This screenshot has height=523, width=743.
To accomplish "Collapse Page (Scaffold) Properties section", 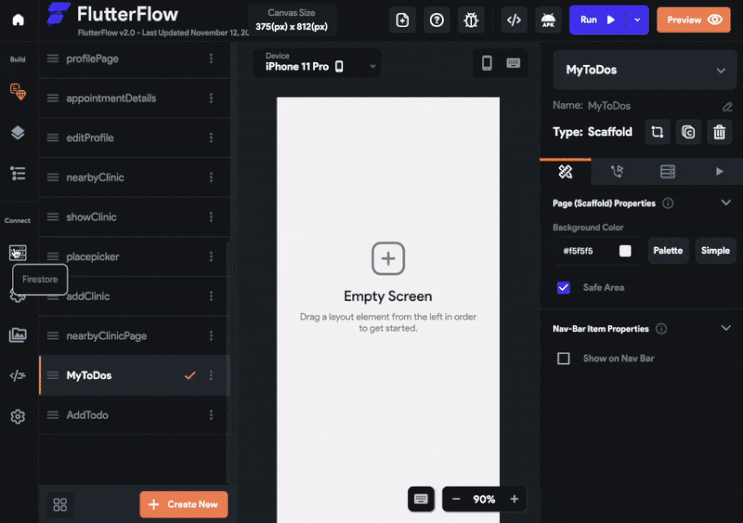I will [x=725, y=203].
